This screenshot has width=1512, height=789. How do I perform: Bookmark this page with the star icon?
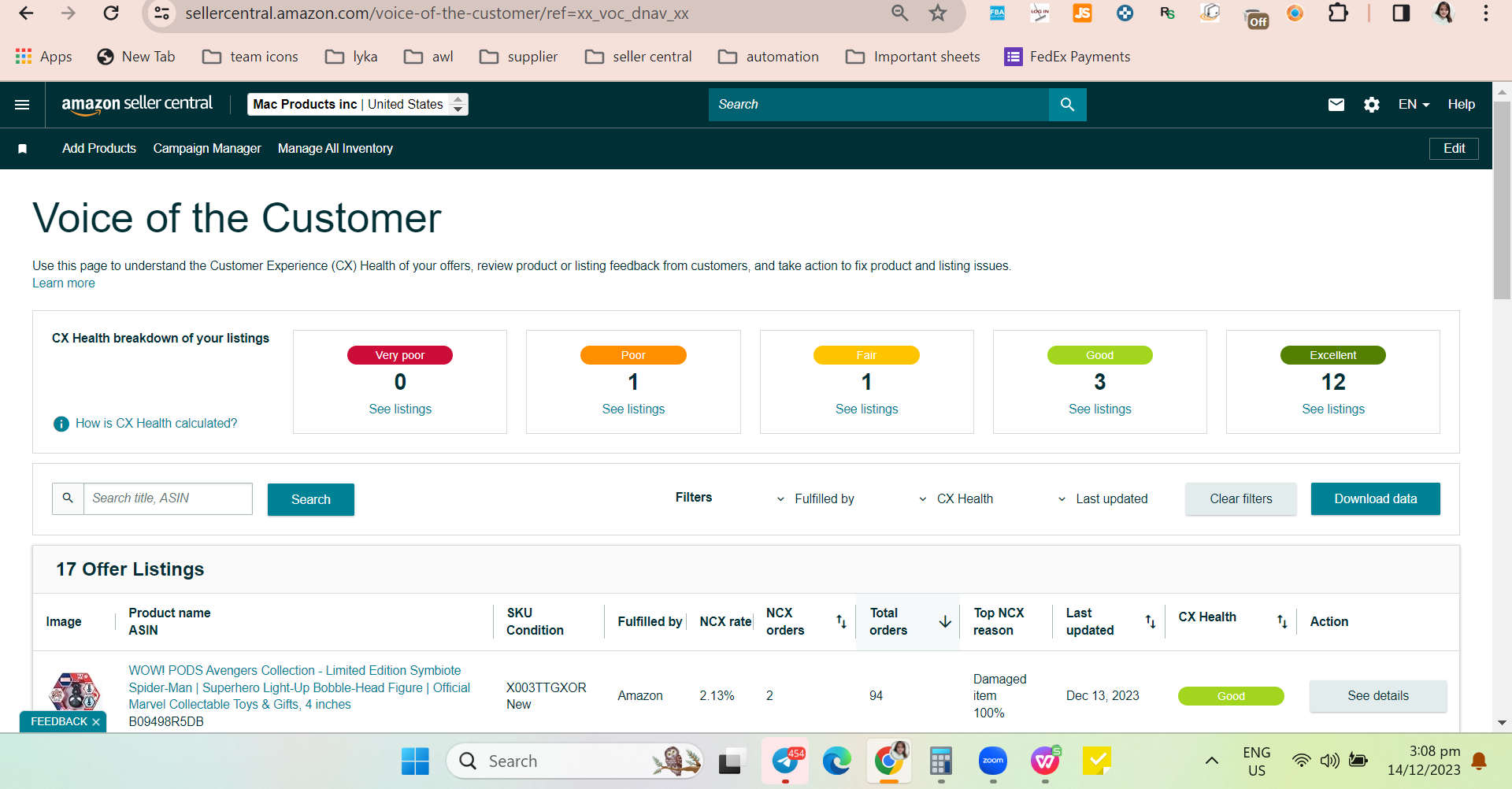coord(937,13)
